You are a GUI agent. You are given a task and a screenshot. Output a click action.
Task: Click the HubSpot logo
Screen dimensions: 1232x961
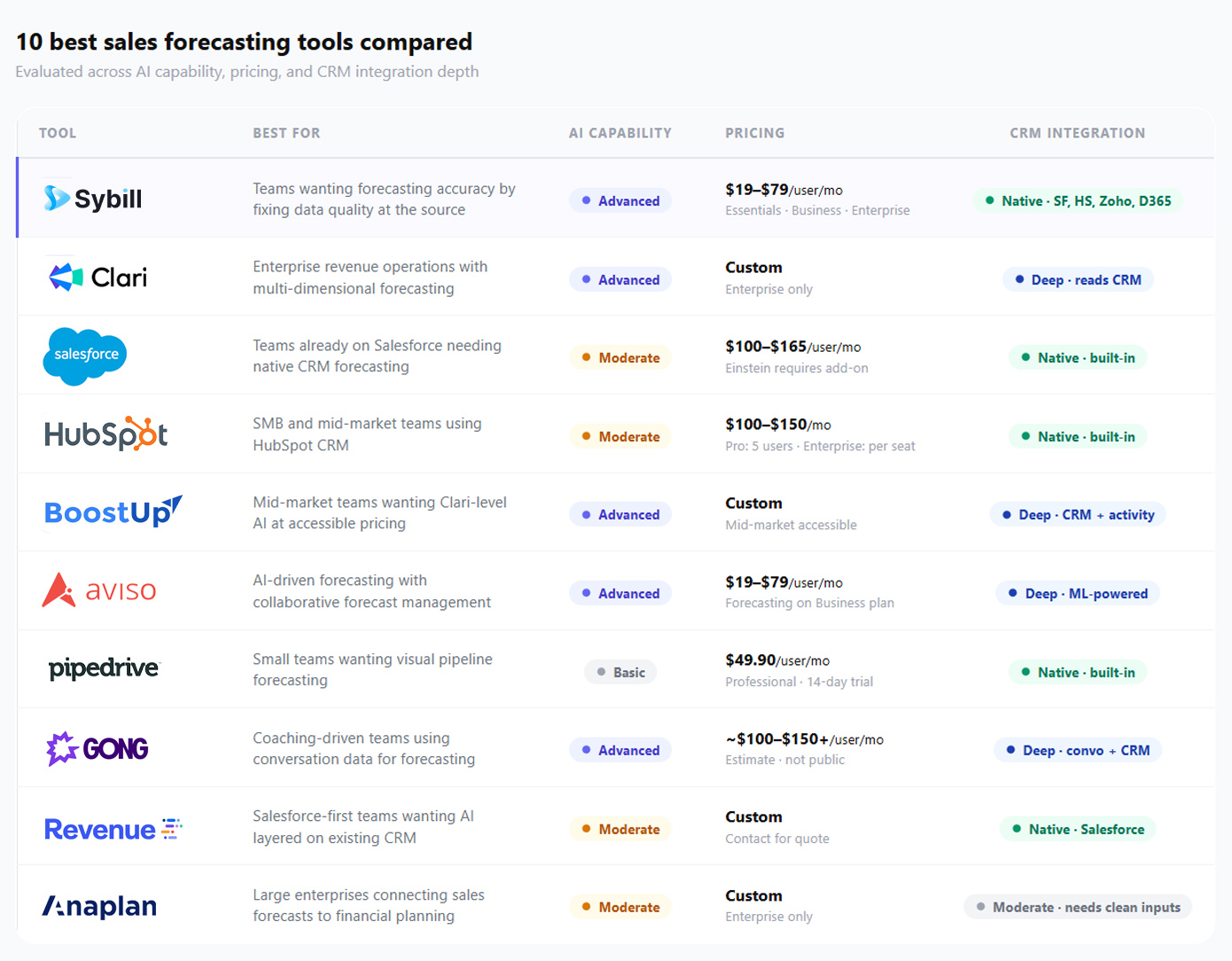pyautogui.click(x=106, y=434)
